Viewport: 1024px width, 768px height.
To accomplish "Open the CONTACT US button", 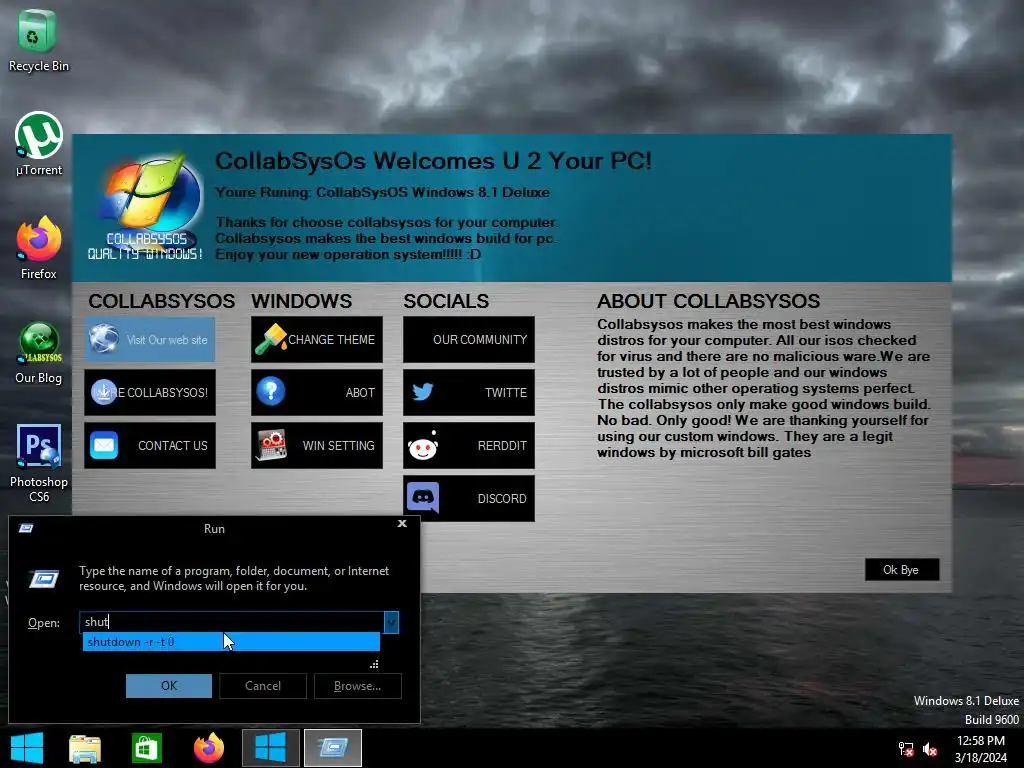I will pyautogui.click(x=150, y=445).
